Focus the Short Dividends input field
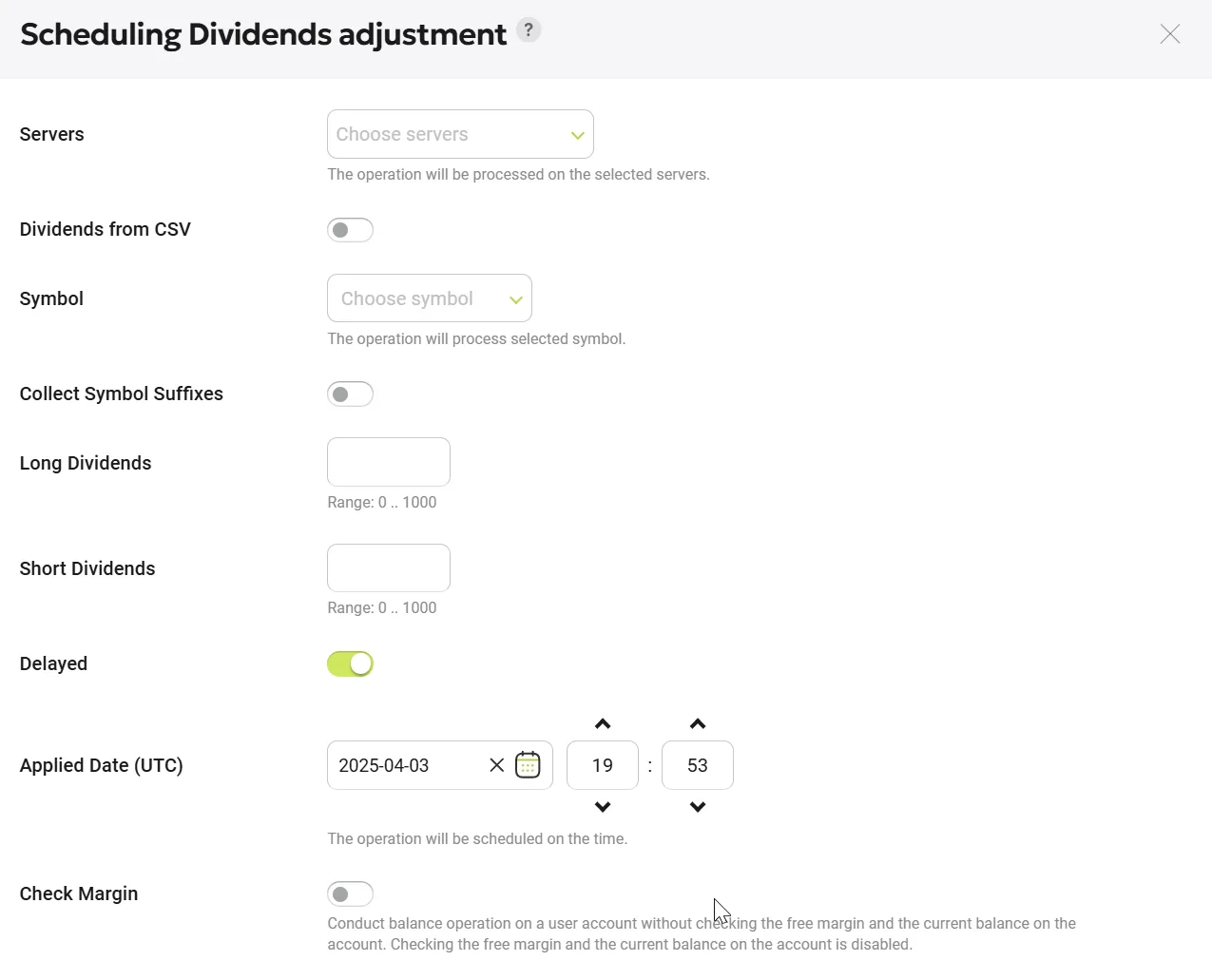 click(x=389, y=567)
